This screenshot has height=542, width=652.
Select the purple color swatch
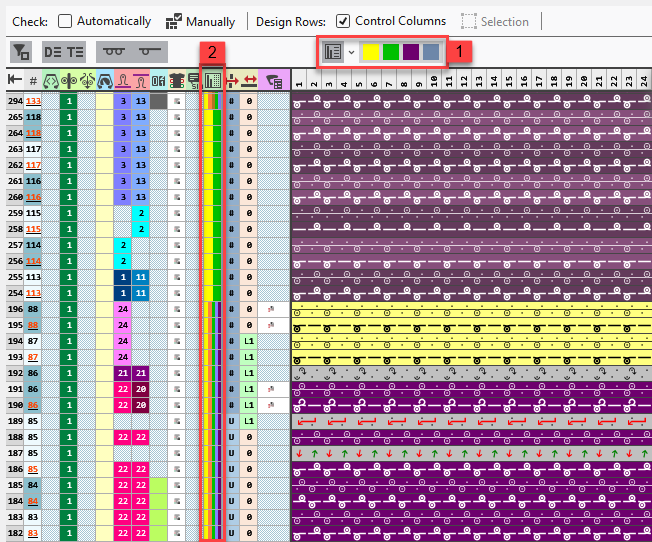(410, 51)
